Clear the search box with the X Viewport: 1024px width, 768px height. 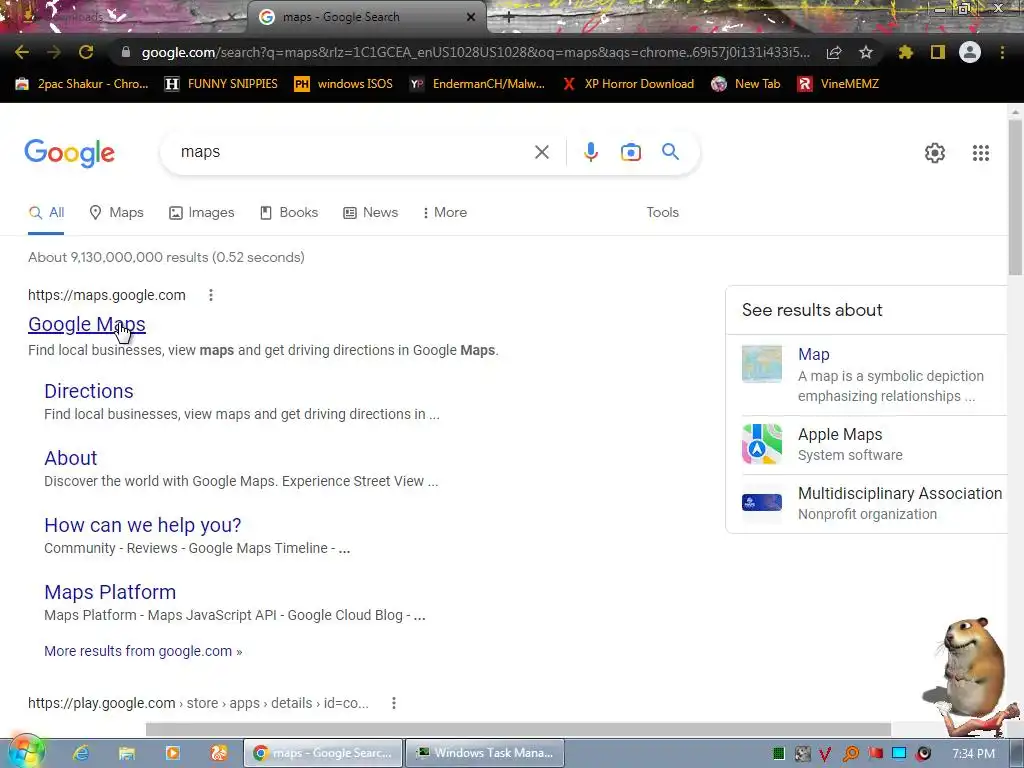(x=541, y=152)
